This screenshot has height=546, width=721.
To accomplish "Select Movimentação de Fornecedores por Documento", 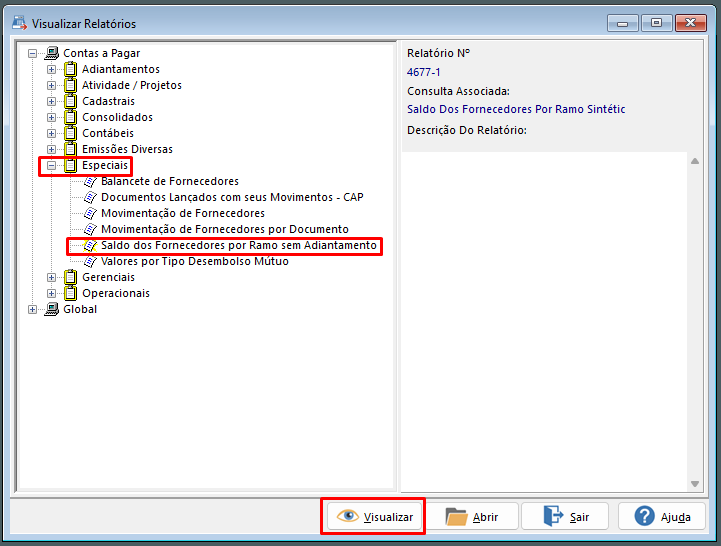I will click(x=225, y=229).
